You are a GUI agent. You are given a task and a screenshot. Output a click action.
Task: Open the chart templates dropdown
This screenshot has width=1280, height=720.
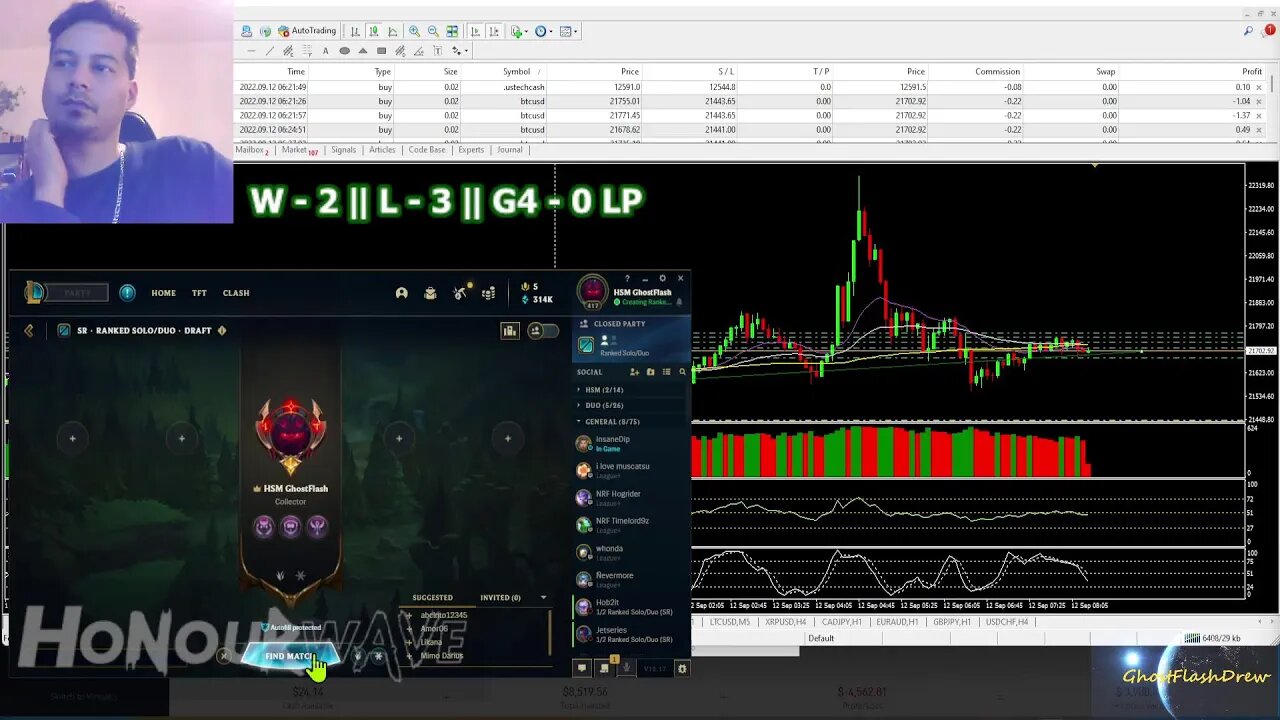point(568,31)
